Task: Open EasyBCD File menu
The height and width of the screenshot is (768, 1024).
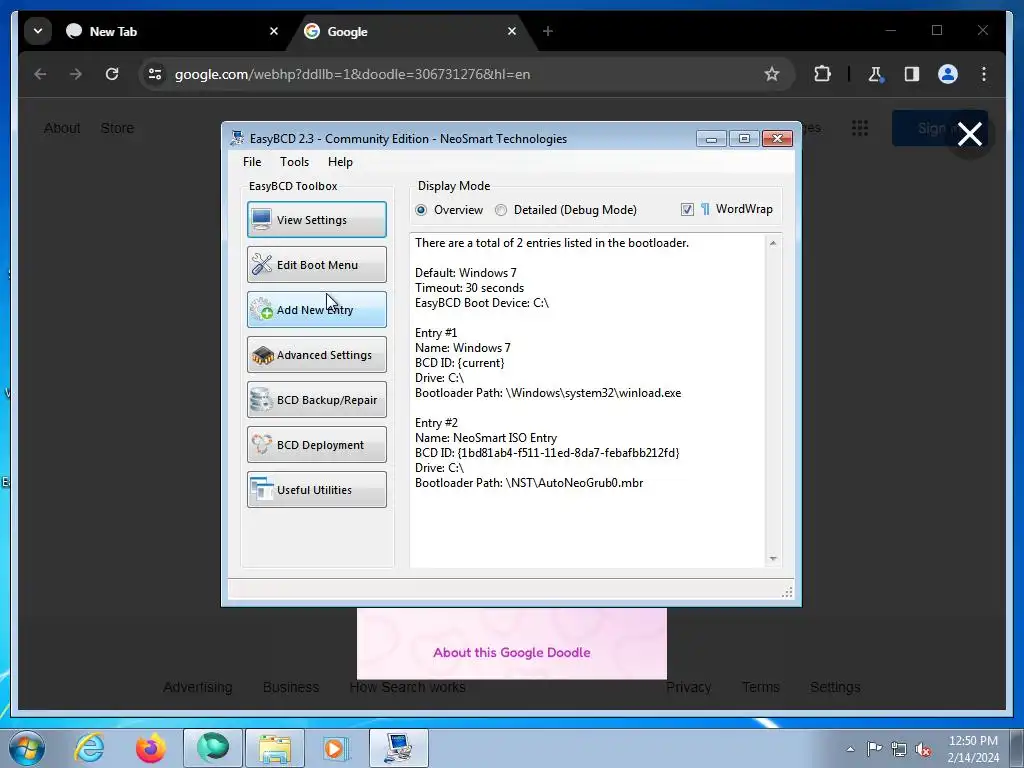Action: click(252, 162)
